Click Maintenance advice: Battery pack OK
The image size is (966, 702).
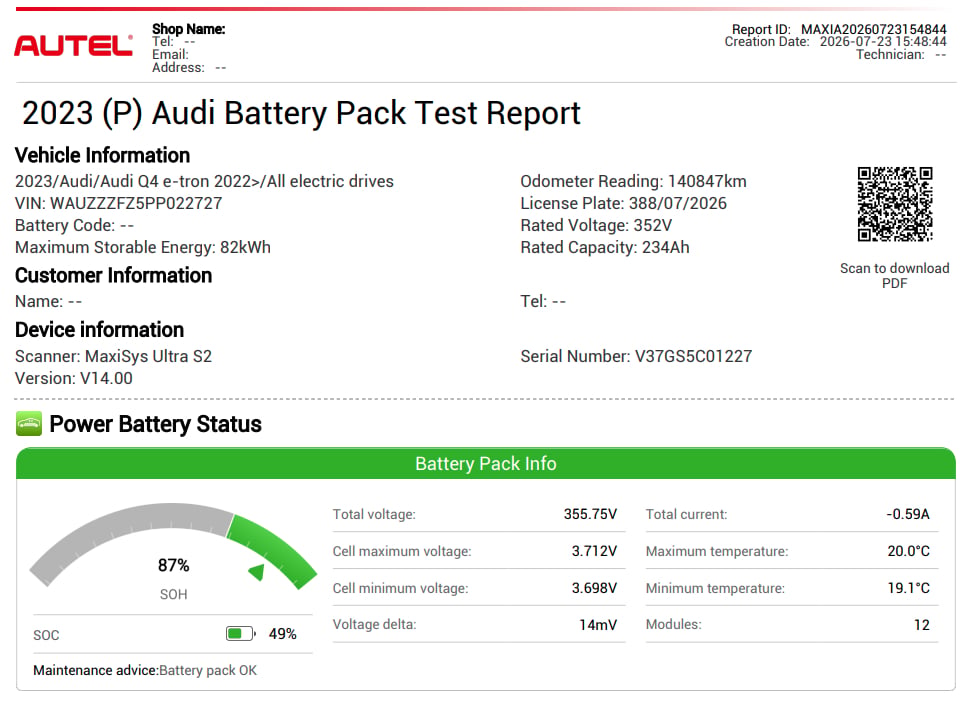click(x=145, y=671)
